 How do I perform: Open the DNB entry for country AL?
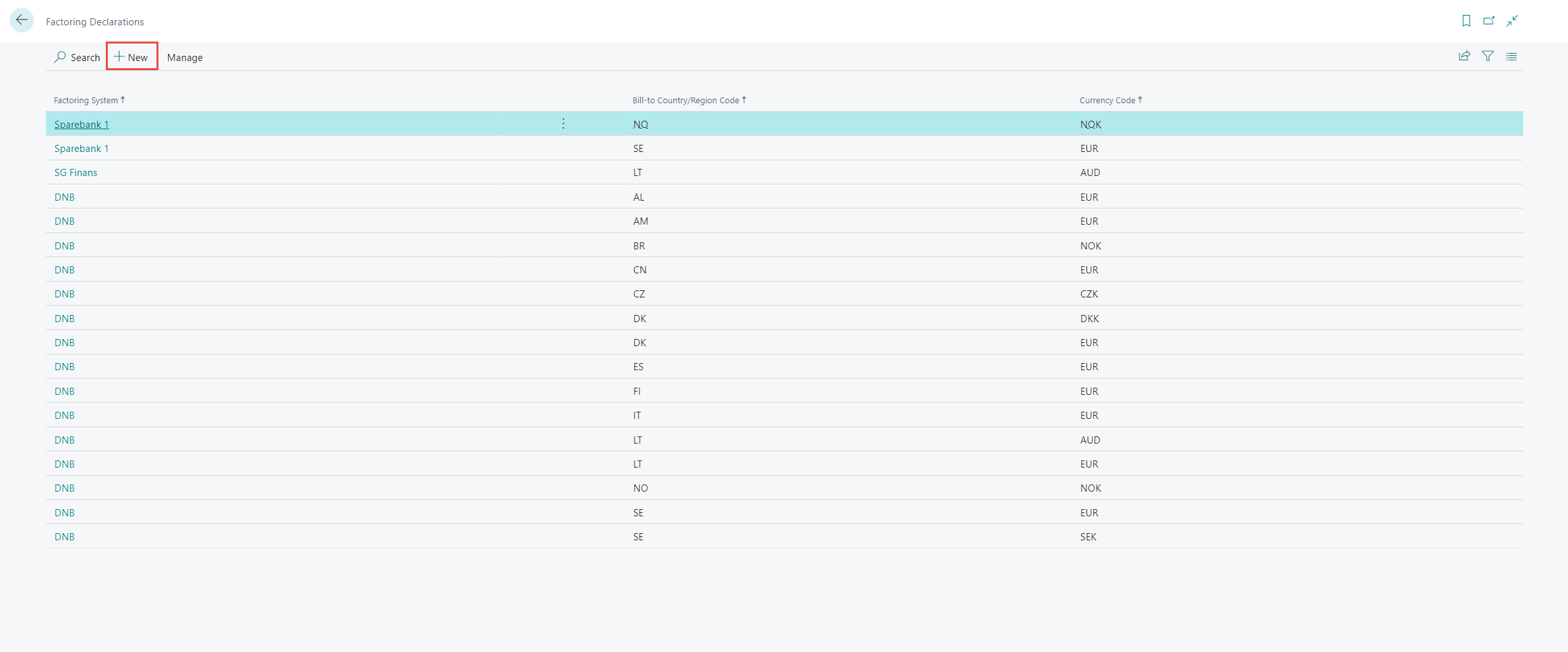pos(64,197)
